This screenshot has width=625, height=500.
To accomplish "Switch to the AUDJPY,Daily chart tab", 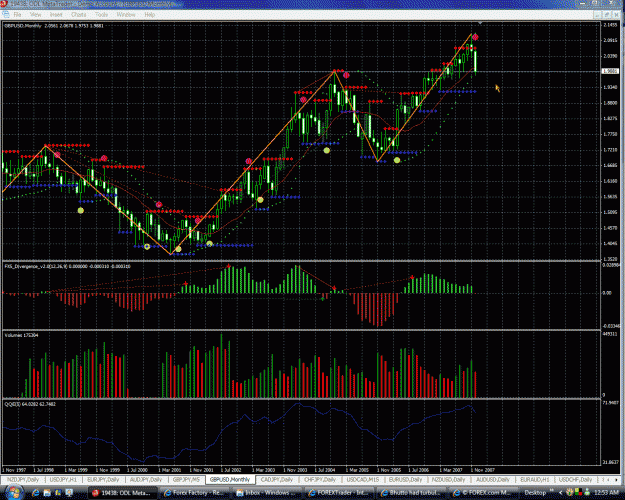I will [146, 479].
